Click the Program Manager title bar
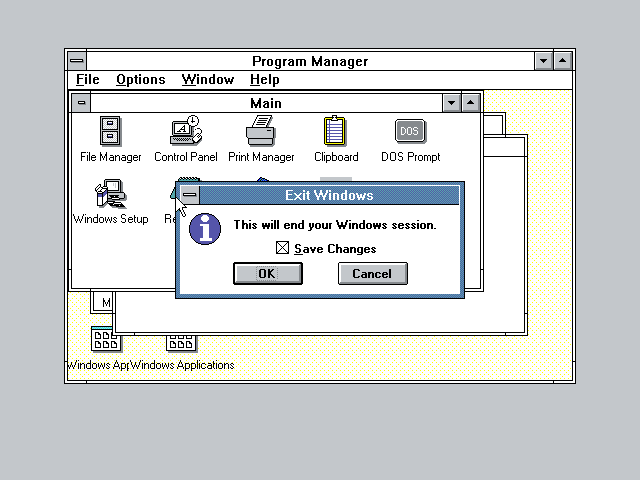The width and height of the screenshot is (640, 480). pyautogui.click(x=310, y=61)
